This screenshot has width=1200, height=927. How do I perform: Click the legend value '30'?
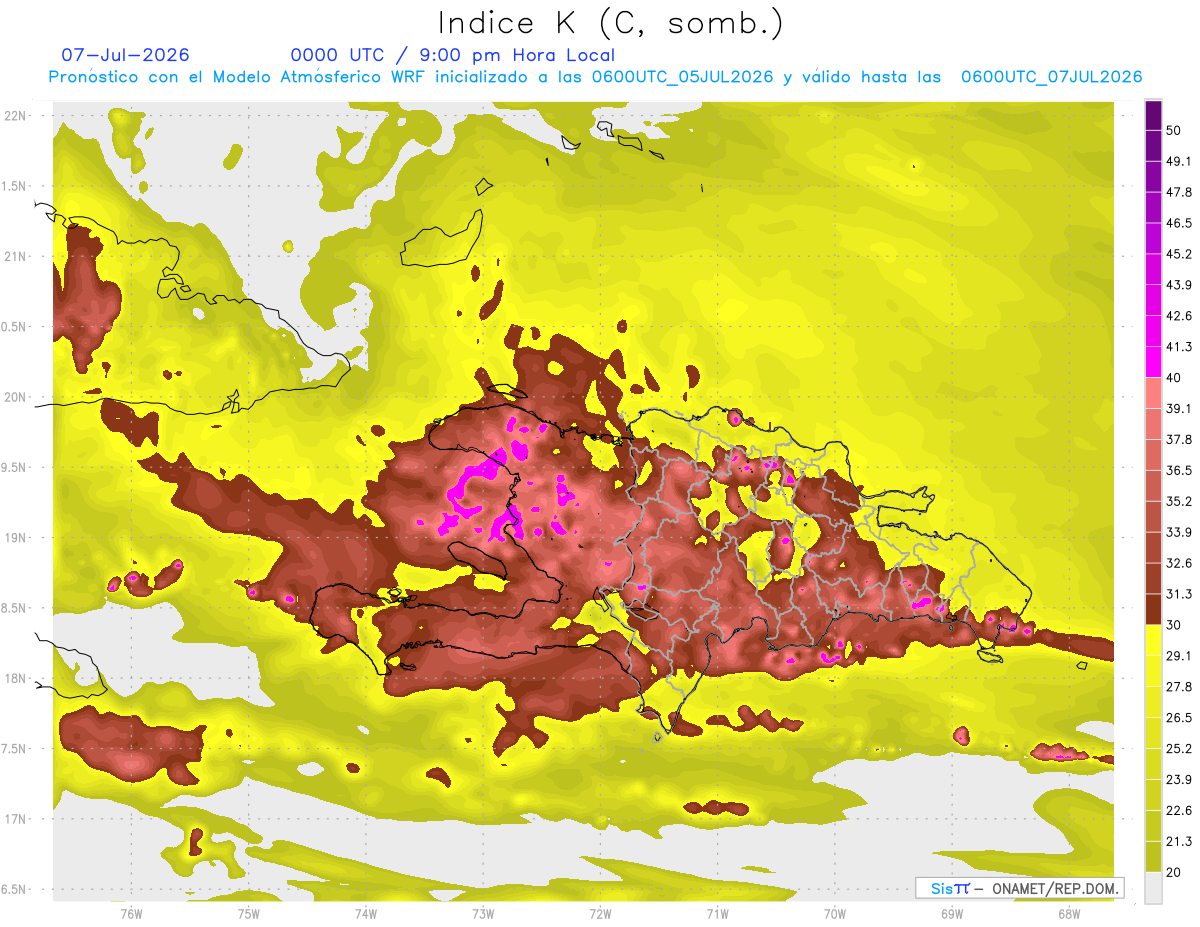(x=1175, y=625)
